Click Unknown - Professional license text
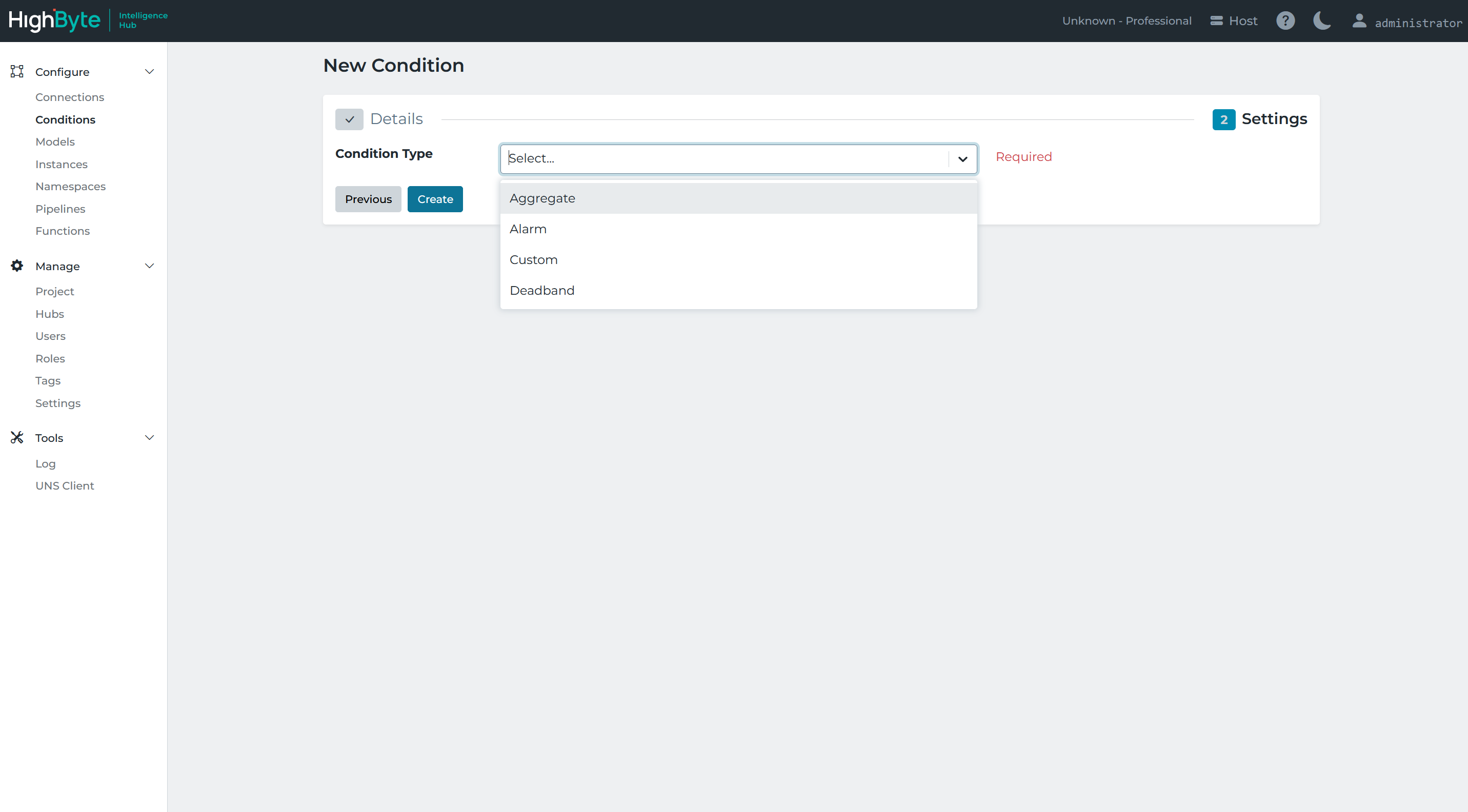 (x=1126, y=21)
